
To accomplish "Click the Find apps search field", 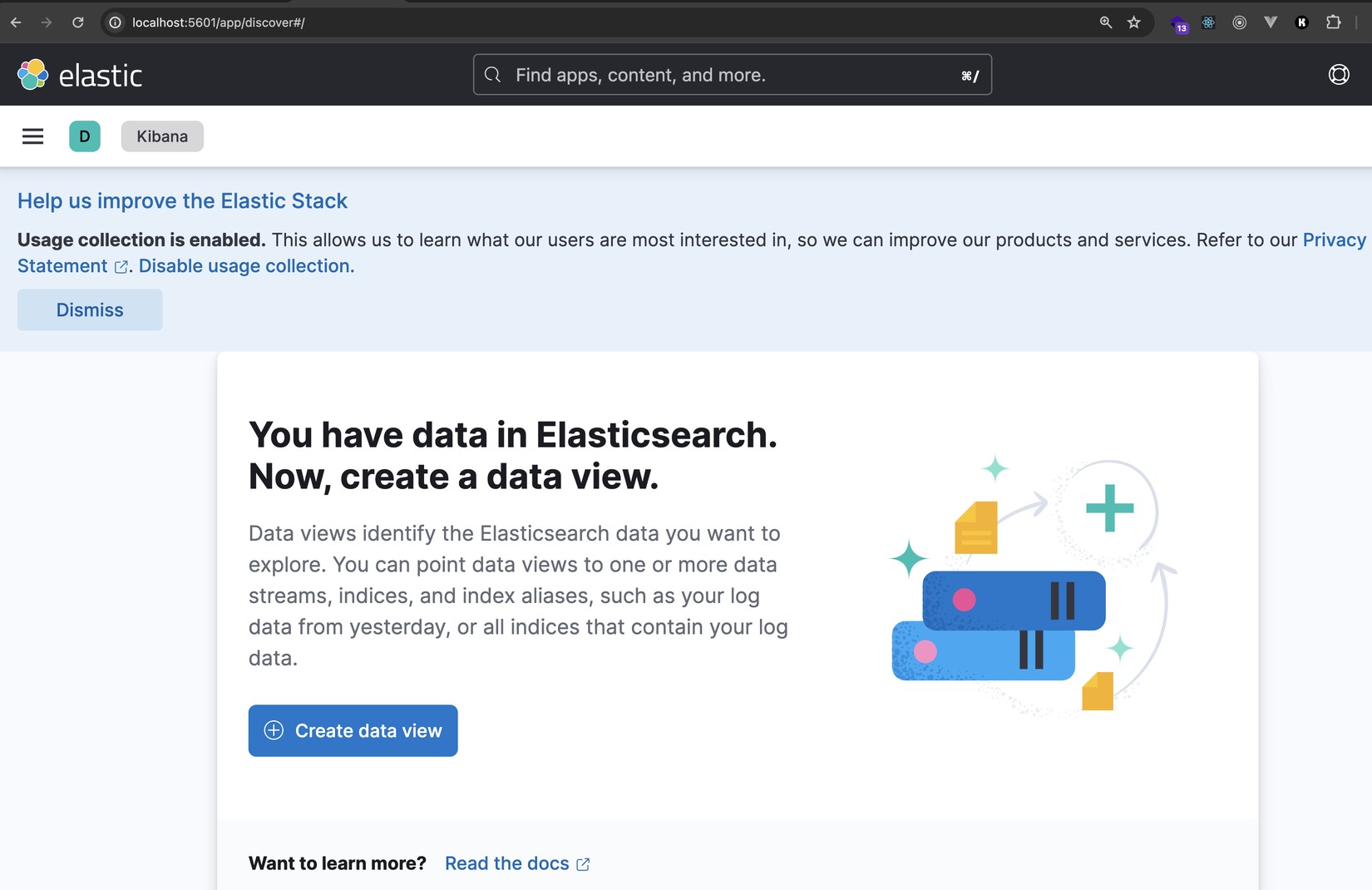I will click(x=732, y=75).
